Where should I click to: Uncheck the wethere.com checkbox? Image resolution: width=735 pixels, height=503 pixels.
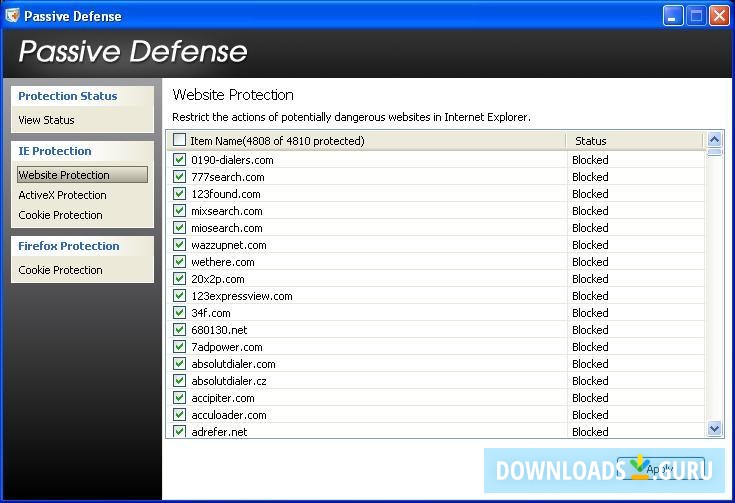179,261
